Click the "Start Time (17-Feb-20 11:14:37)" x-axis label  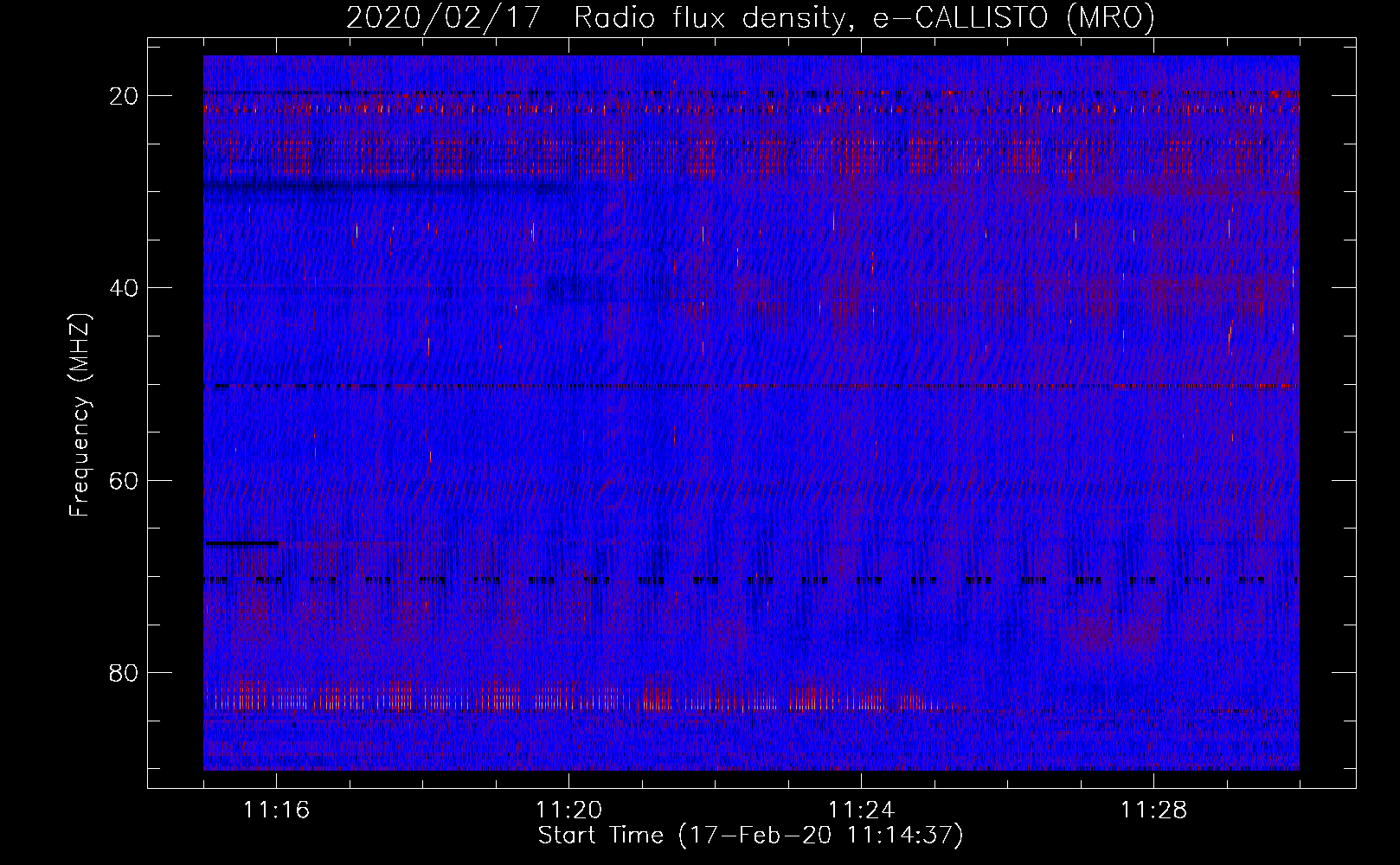[750, 836]
